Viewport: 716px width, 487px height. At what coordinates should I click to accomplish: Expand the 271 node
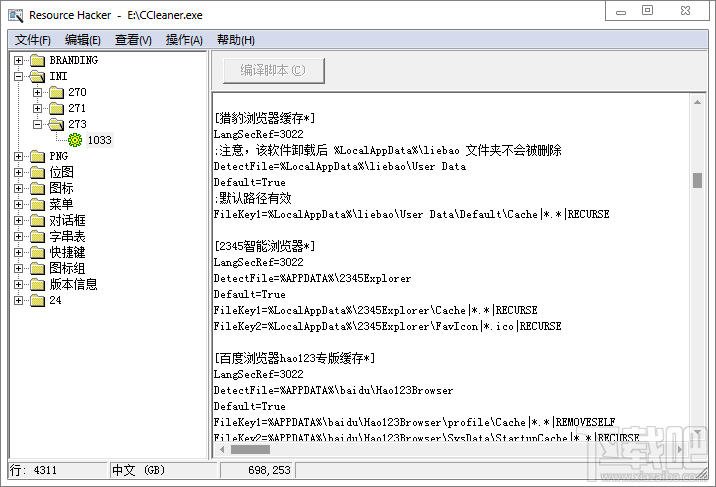pos(37,109)
